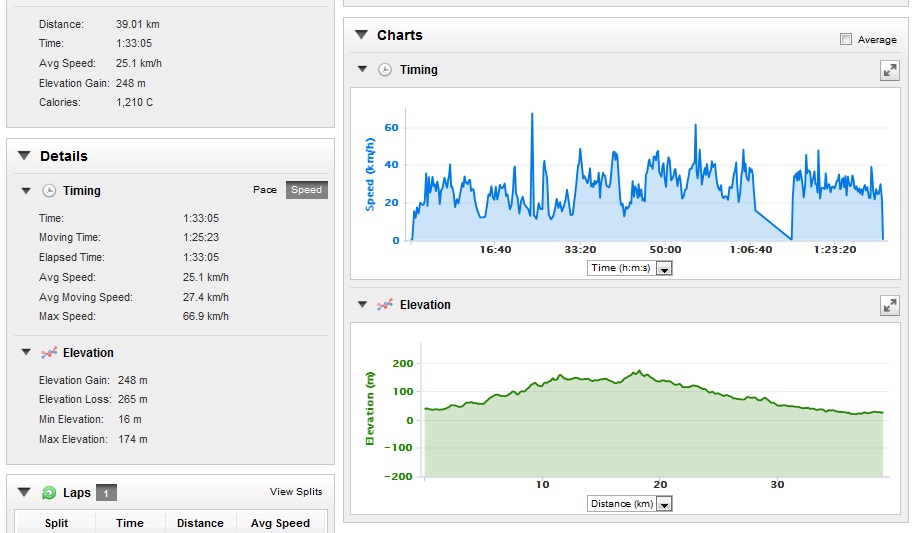
Task: Click the elevation icon above Elevation chart
Action: [385, 305]
